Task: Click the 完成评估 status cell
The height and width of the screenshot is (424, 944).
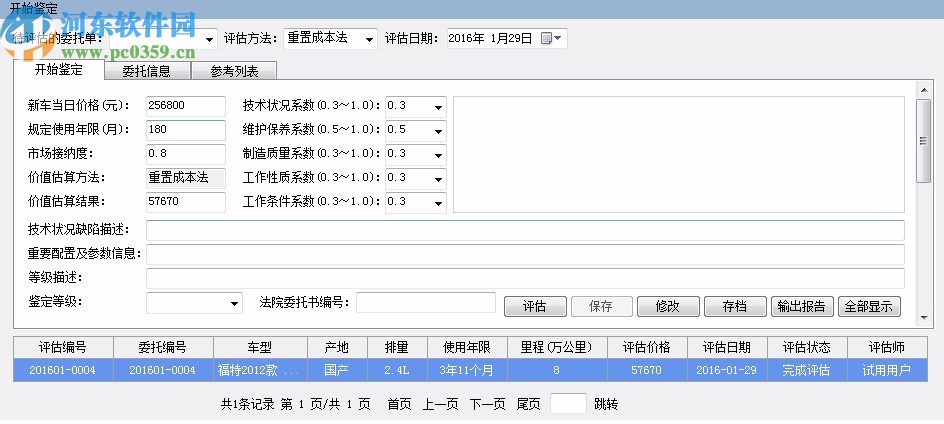Action: [807, 370]
